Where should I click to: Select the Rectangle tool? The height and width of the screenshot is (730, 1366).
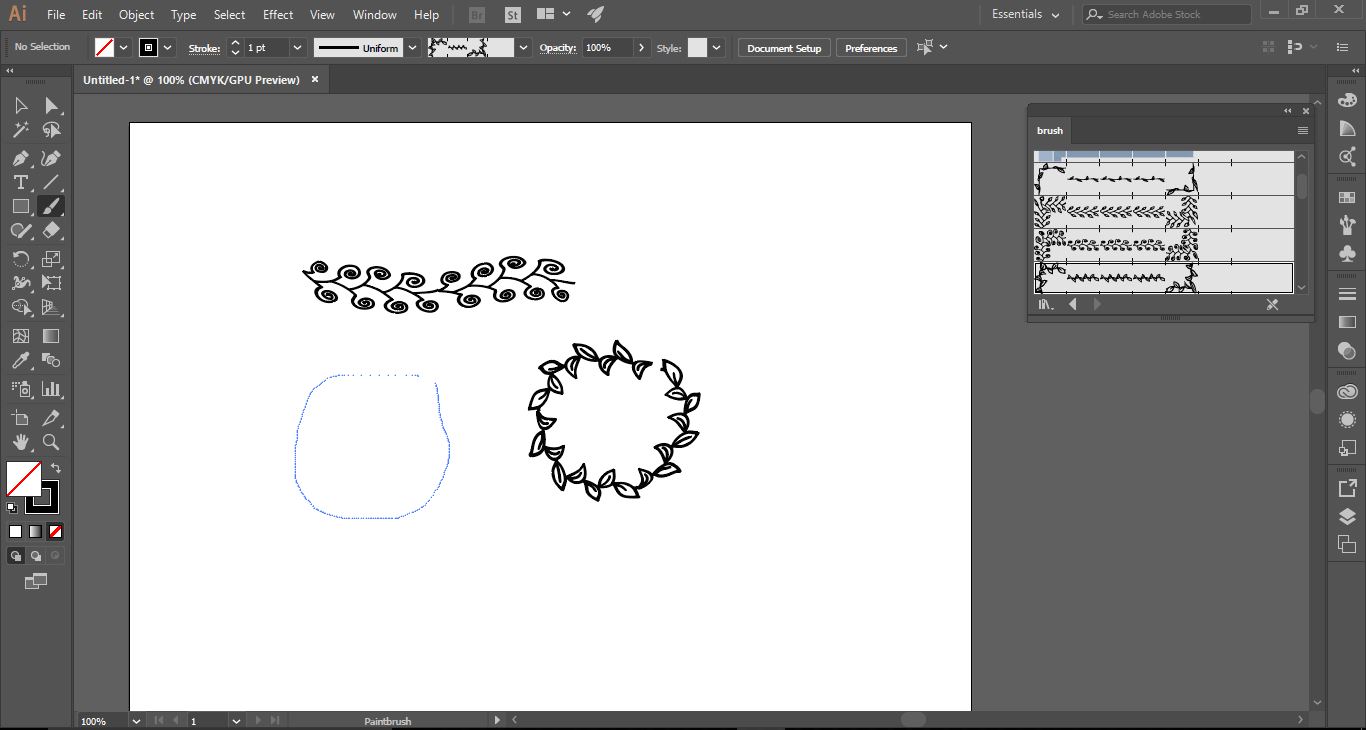tap(20, 206)
